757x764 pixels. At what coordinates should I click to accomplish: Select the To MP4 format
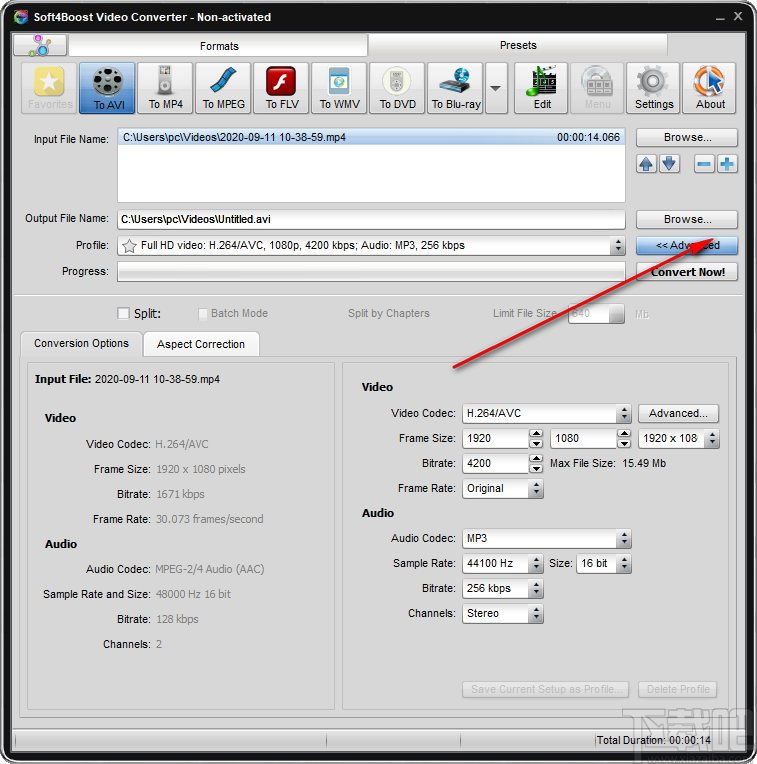(165, 88)
